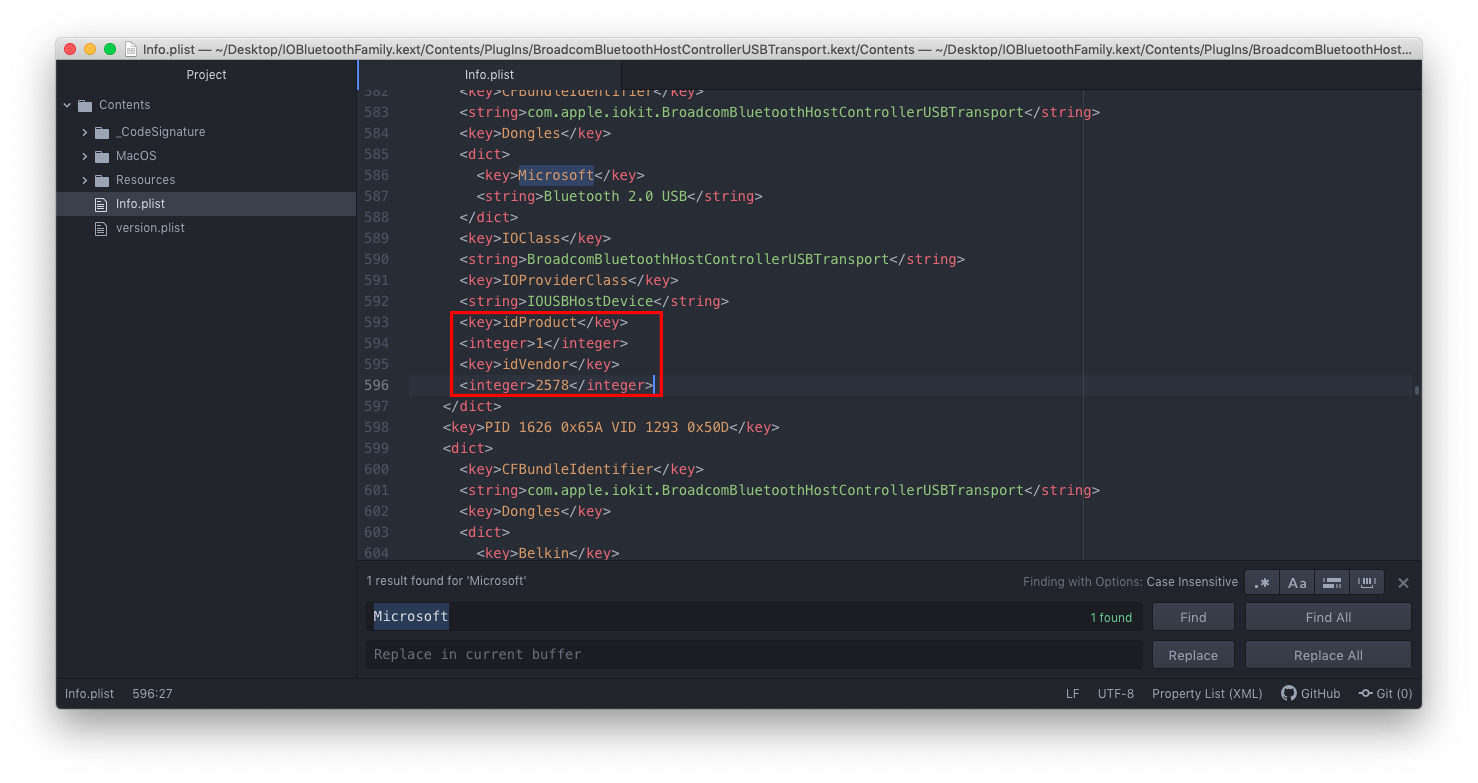The width and height of the screenshot is (1478, 783).
Task: Click the Replace All button
Action: click(x=1328, y=655)
